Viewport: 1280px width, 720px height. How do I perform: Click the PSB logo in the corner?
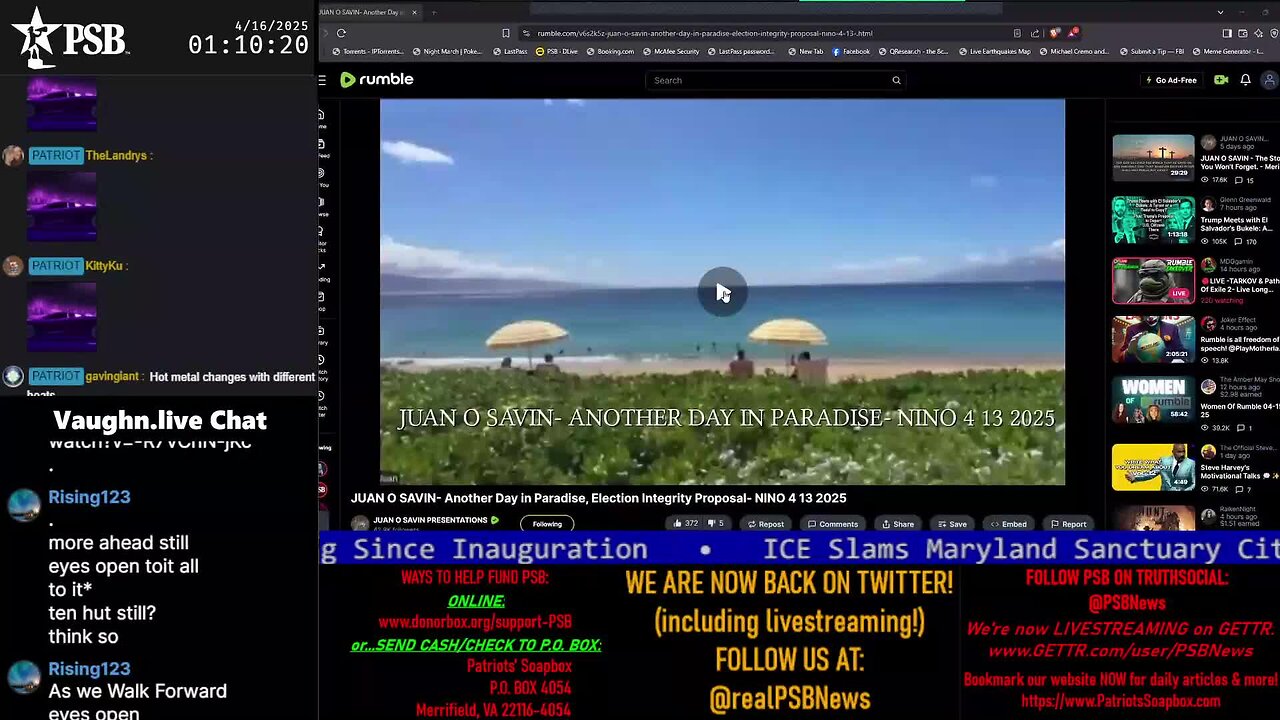(x=70, y=38)
